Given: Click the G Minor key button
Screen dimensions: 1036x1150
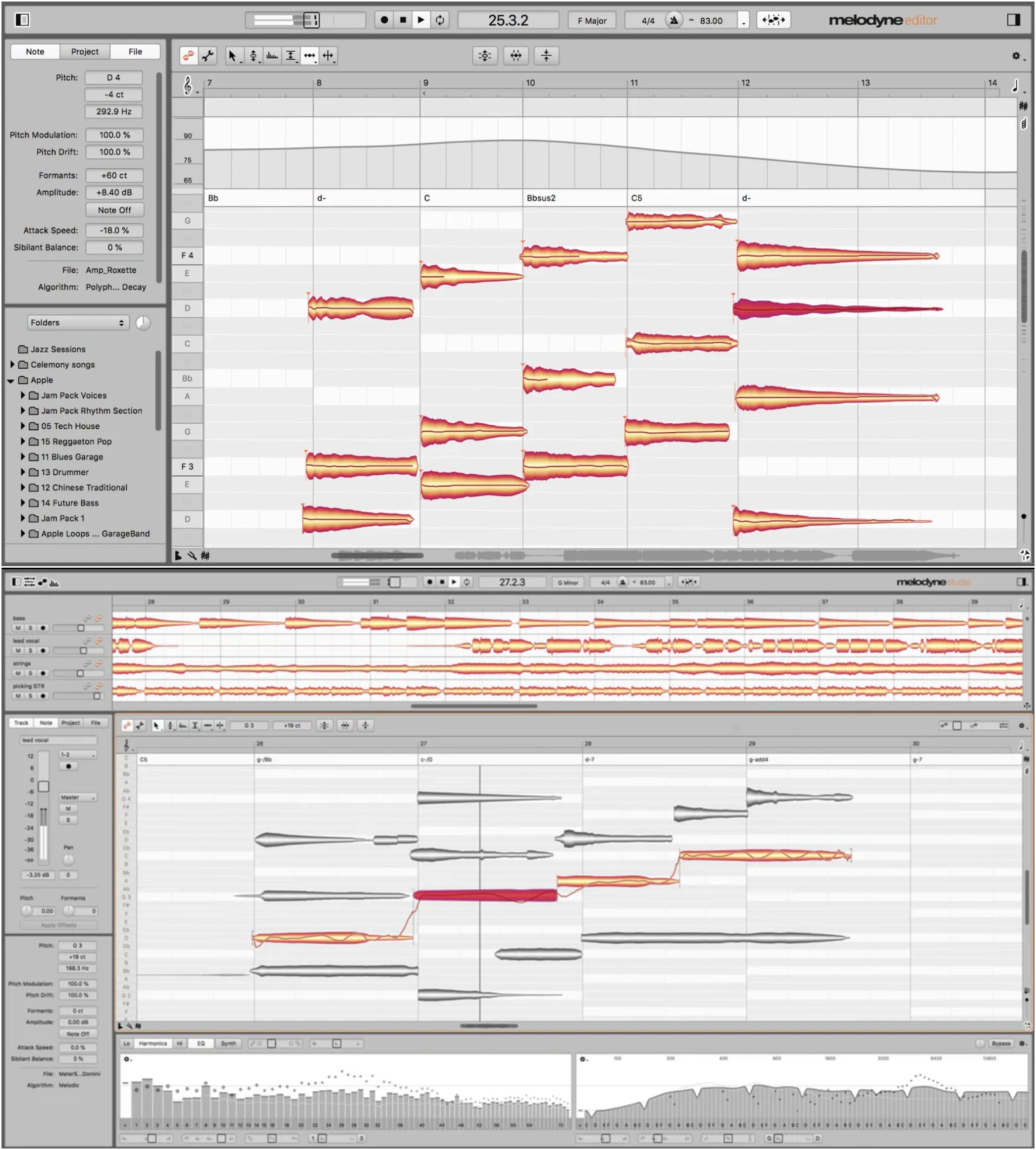Looking at the screenshot, I should [567, 582].
